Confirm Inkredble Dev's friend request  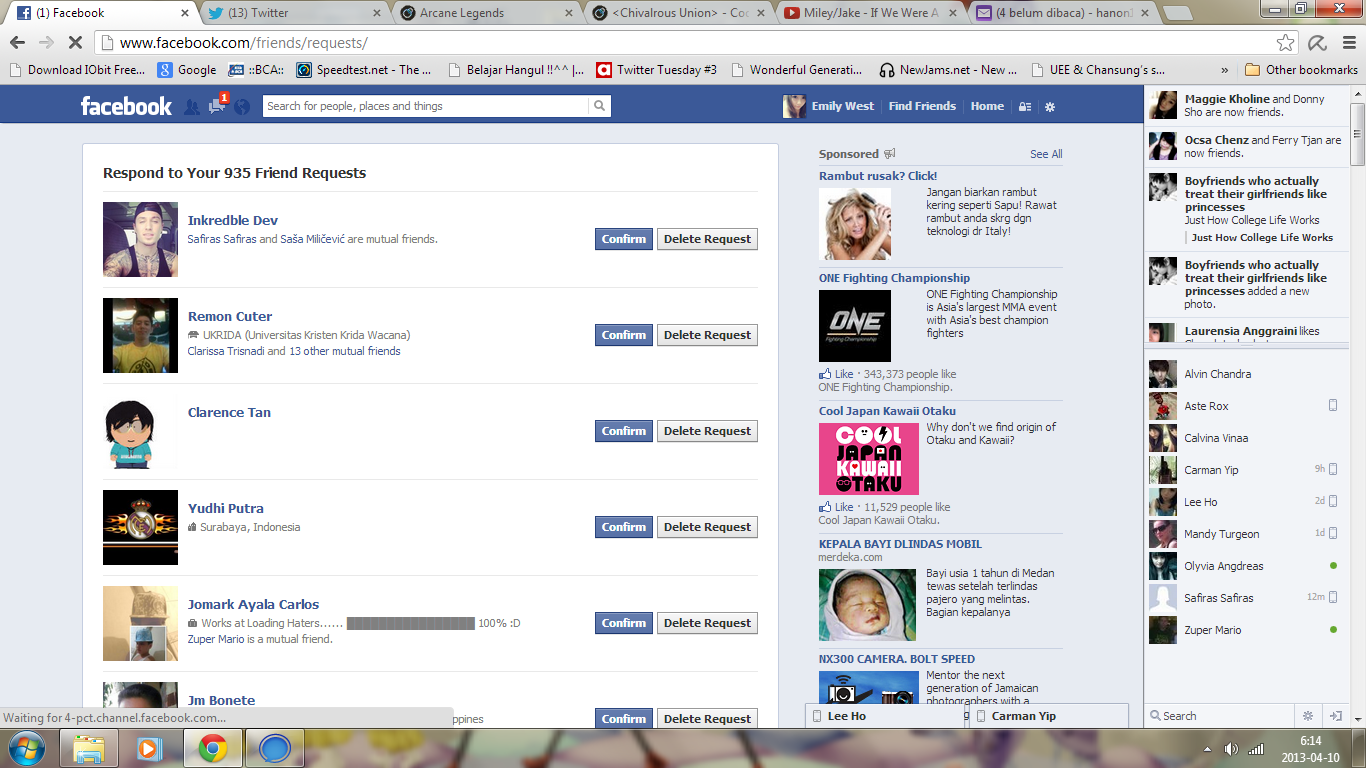pyautogui.click(x=624, y=239)
